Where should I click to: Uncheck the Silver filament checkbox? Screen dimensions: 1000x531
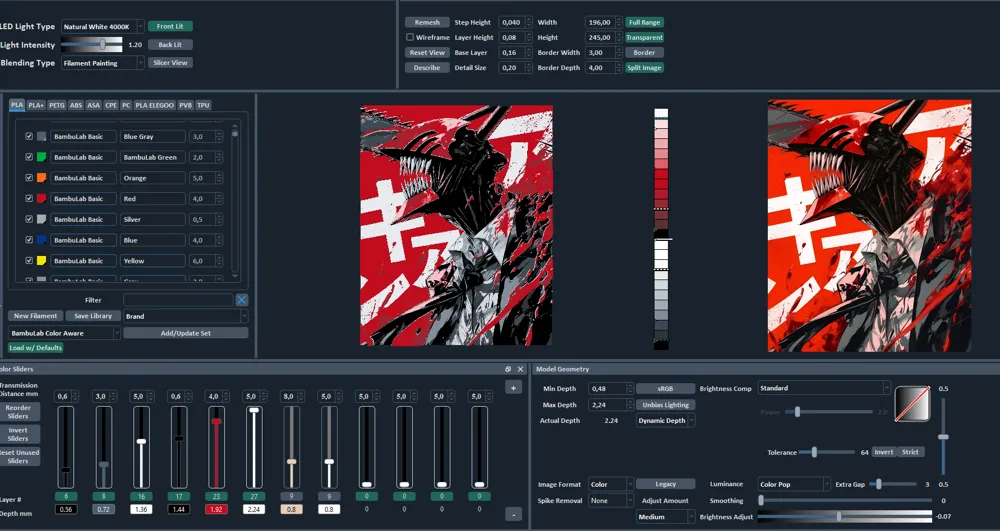tap(29, 219)
